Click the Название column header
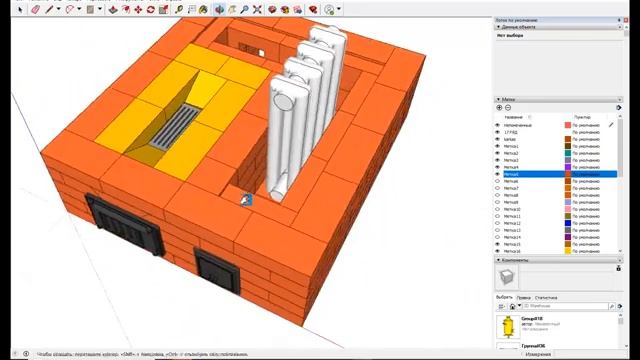The width and height of the screenshot is (640, 360). tap(513, 117)
